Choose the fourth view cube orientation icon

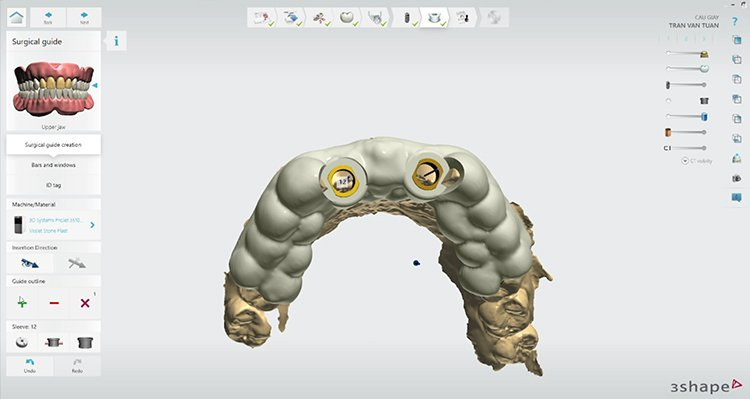(737, 99)
